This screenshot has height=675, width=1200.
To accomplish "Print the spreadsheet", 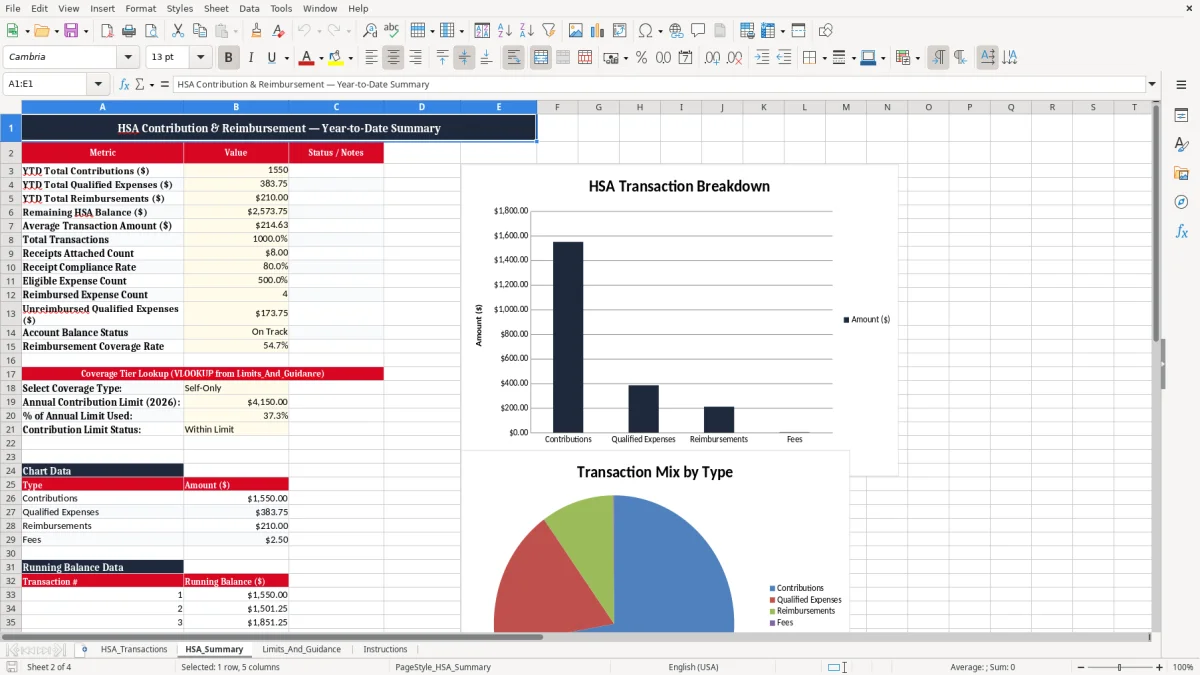I will coord(127,31).
